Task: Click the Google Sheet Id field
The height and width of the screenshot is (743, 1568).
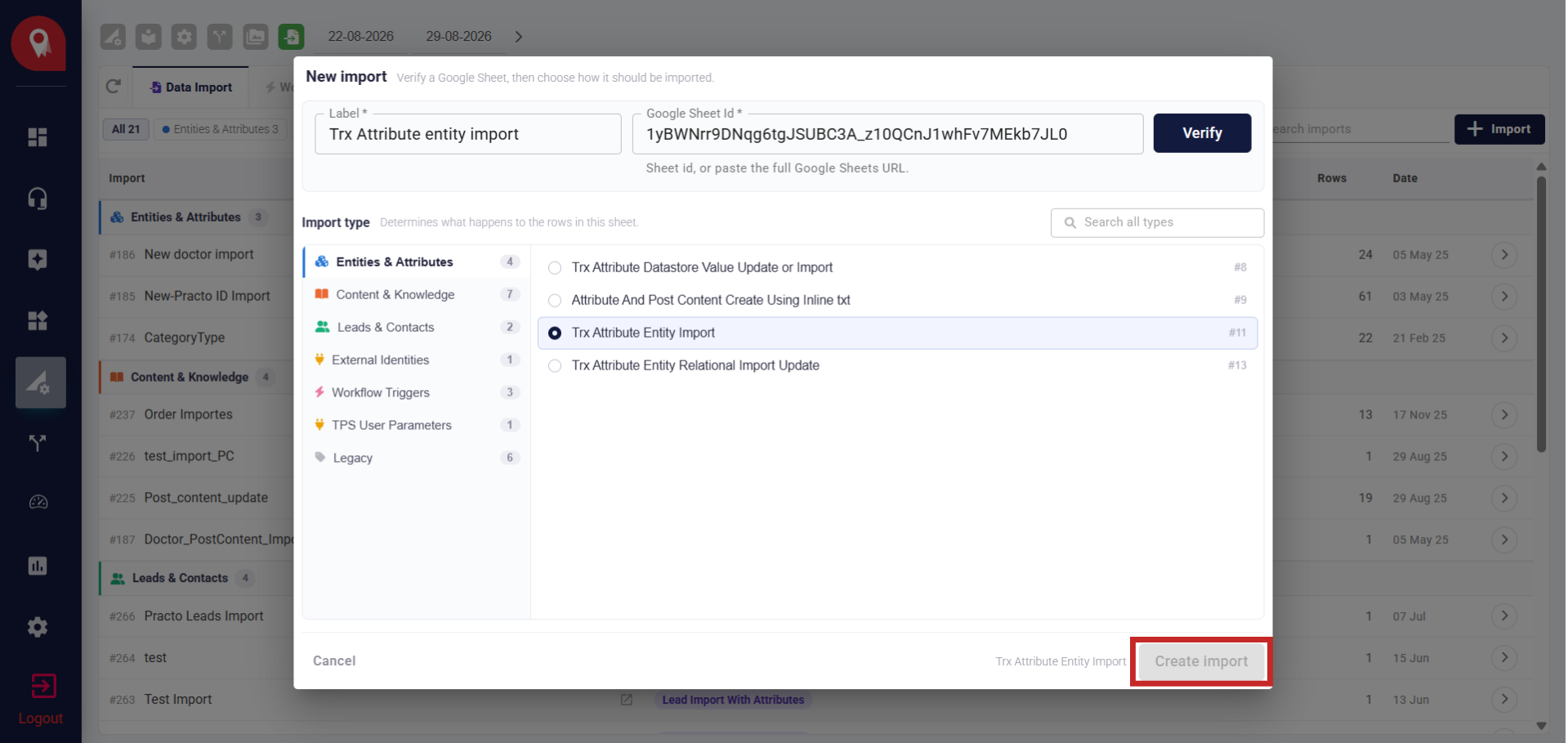Action: click(x=887, y=134)
